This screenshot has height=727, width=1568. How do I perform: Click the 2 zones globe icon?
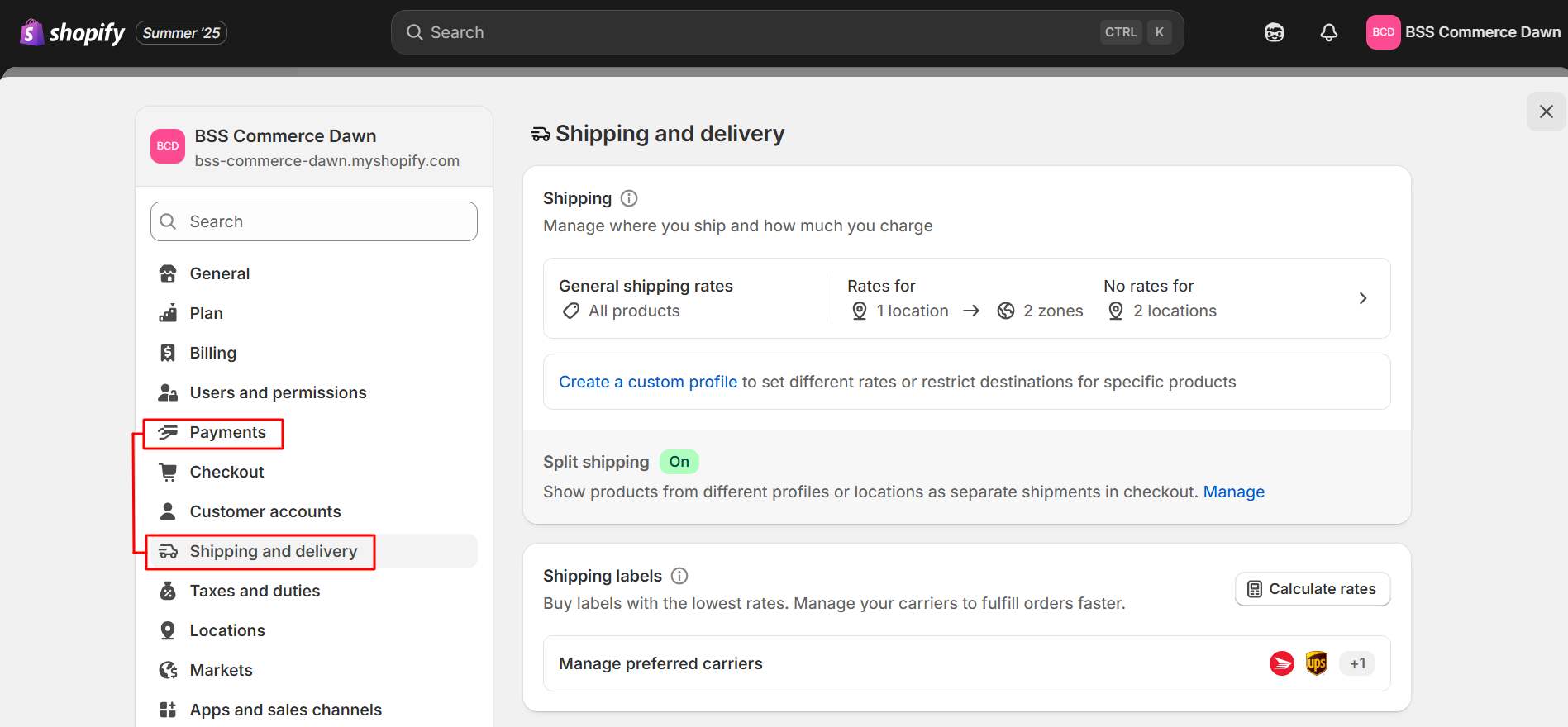[x=1006, y=311]
